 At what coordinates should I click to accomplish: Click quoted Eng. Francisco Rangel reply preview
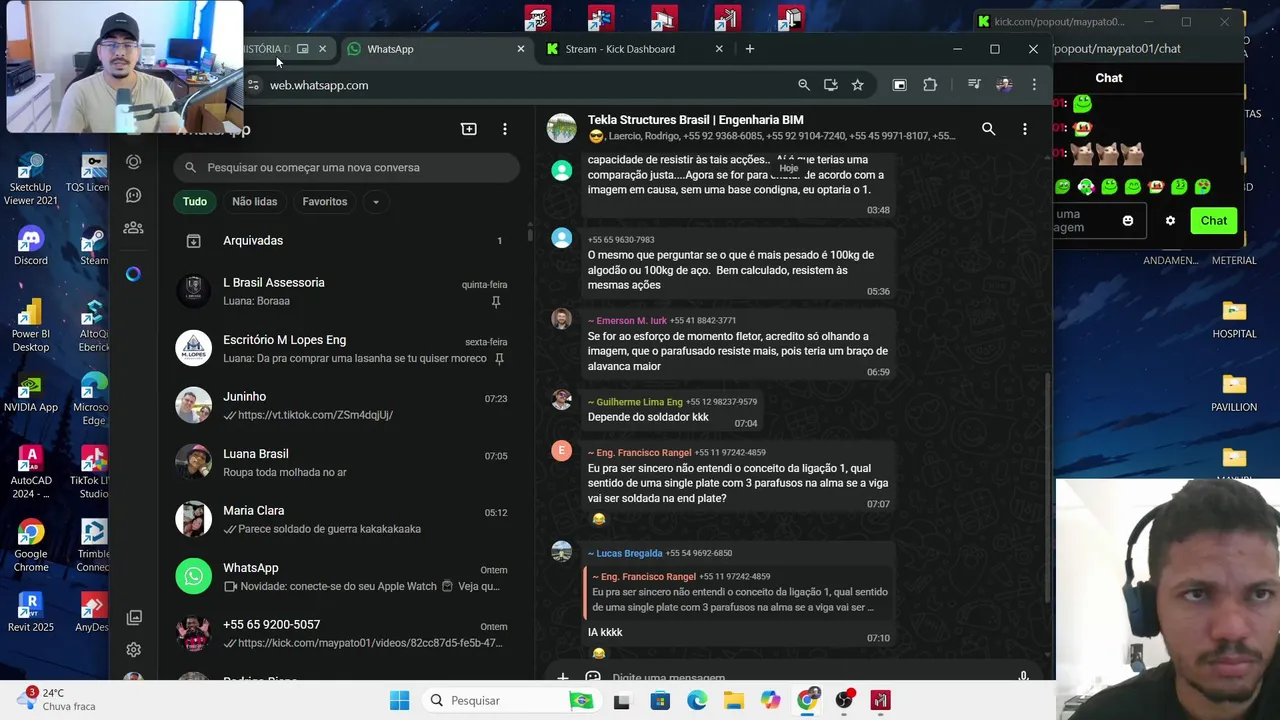point(738,592)
